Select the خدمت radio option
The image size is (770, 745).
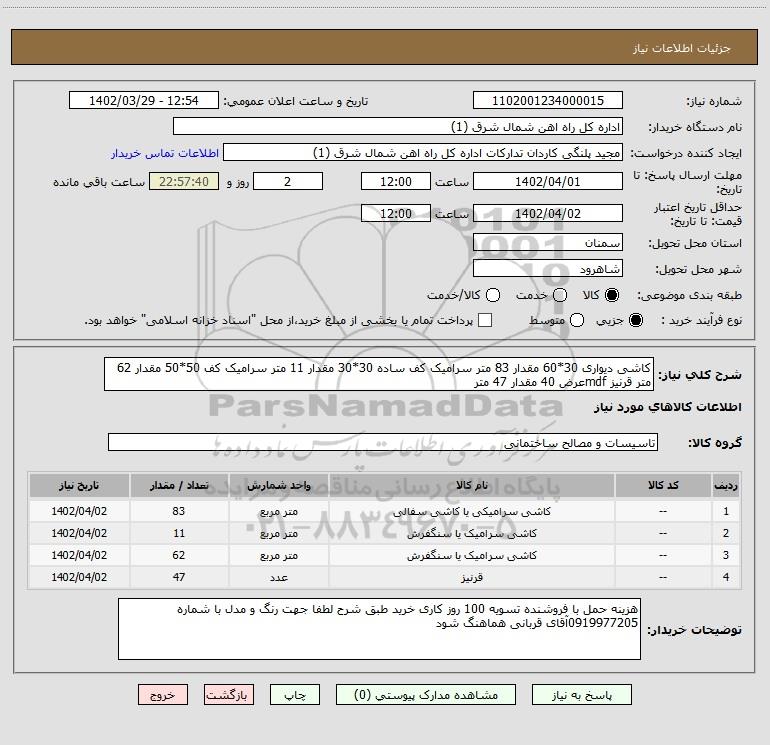point(559,295)
